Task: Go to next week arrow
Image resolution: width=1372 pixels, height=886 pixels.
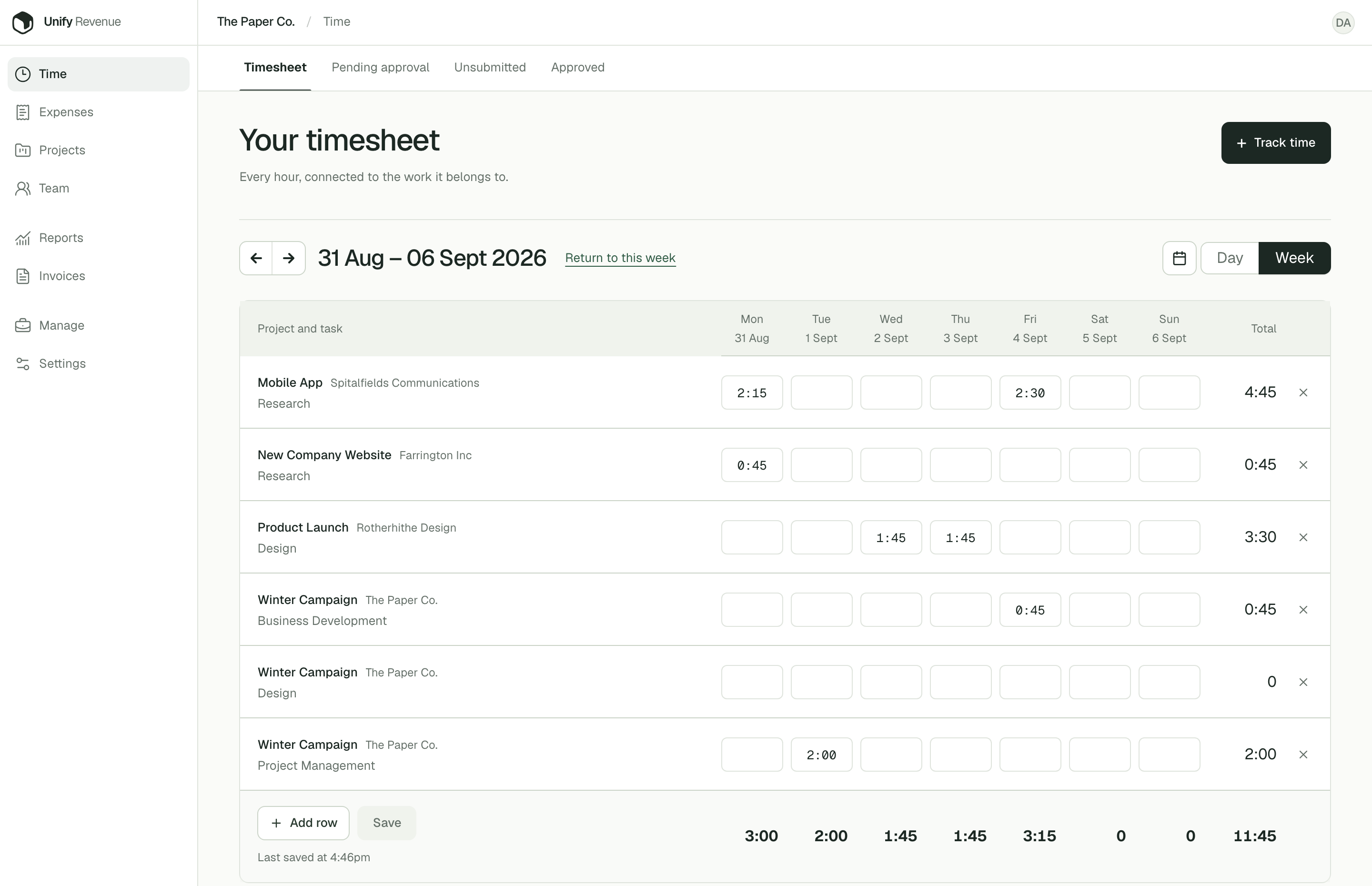Action: point(289,258)
